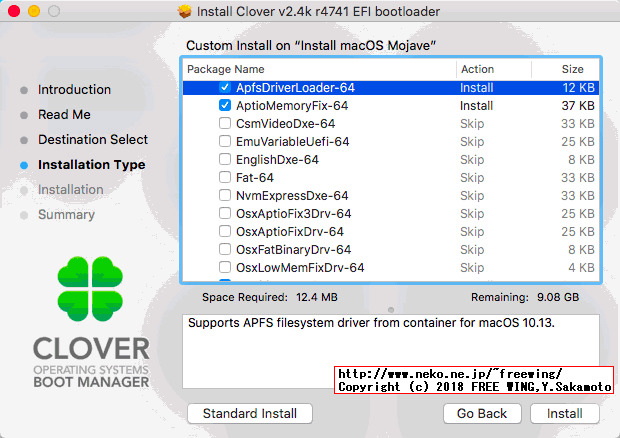620x438 pixels.
Task: Click the Remaining 9.08 GB value
Action: pos(558,297)
